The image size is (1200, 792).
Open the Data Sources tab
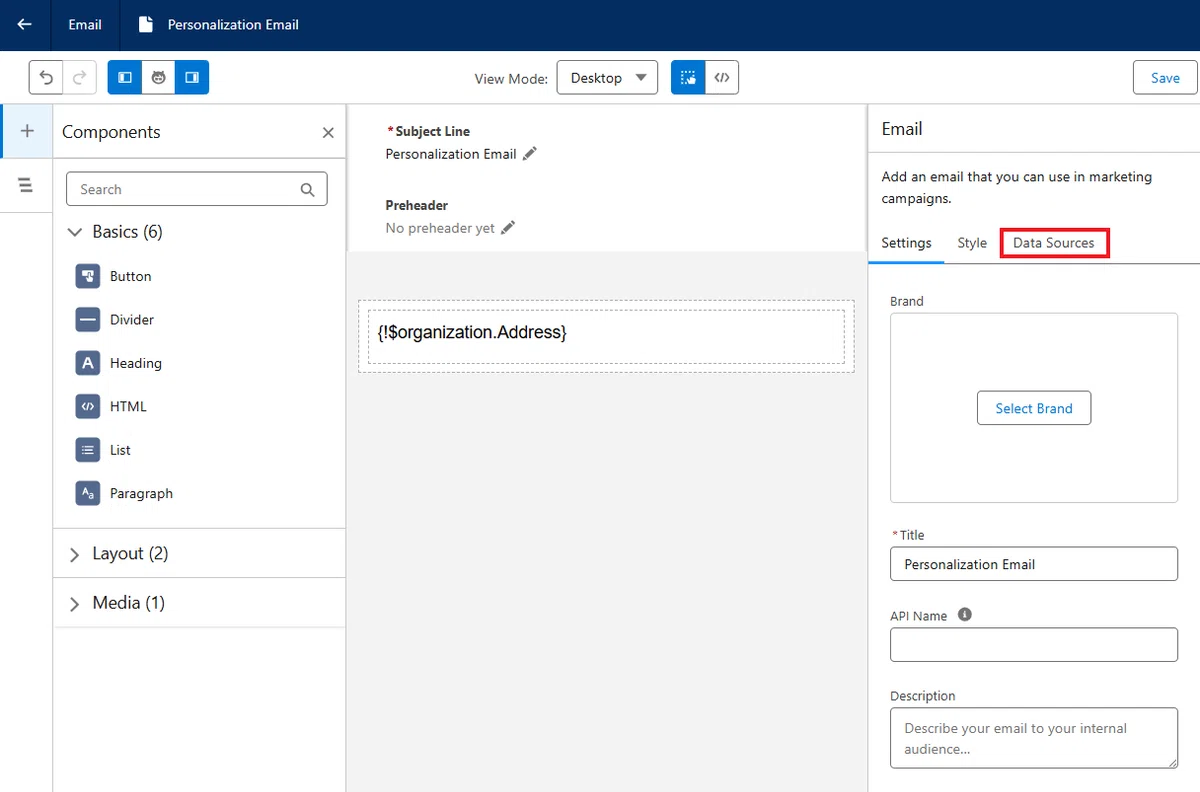coord(1054,243)
